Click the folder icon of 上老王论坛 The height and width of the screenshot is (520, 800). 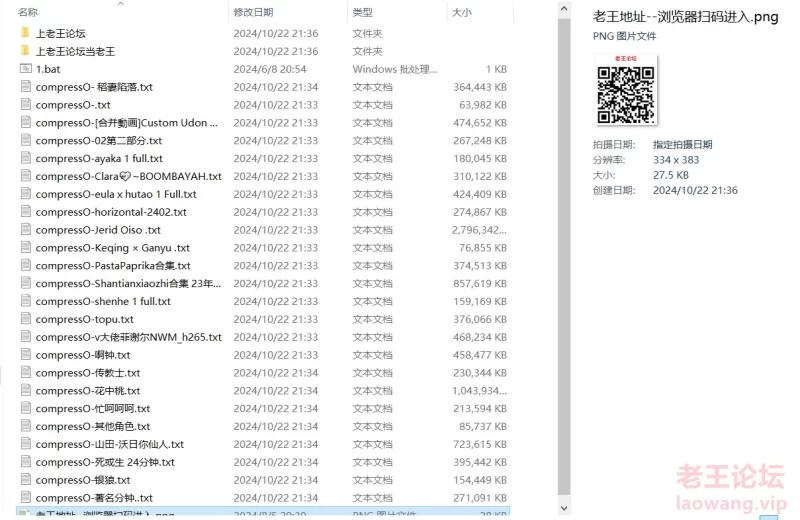tap(26, 33)
